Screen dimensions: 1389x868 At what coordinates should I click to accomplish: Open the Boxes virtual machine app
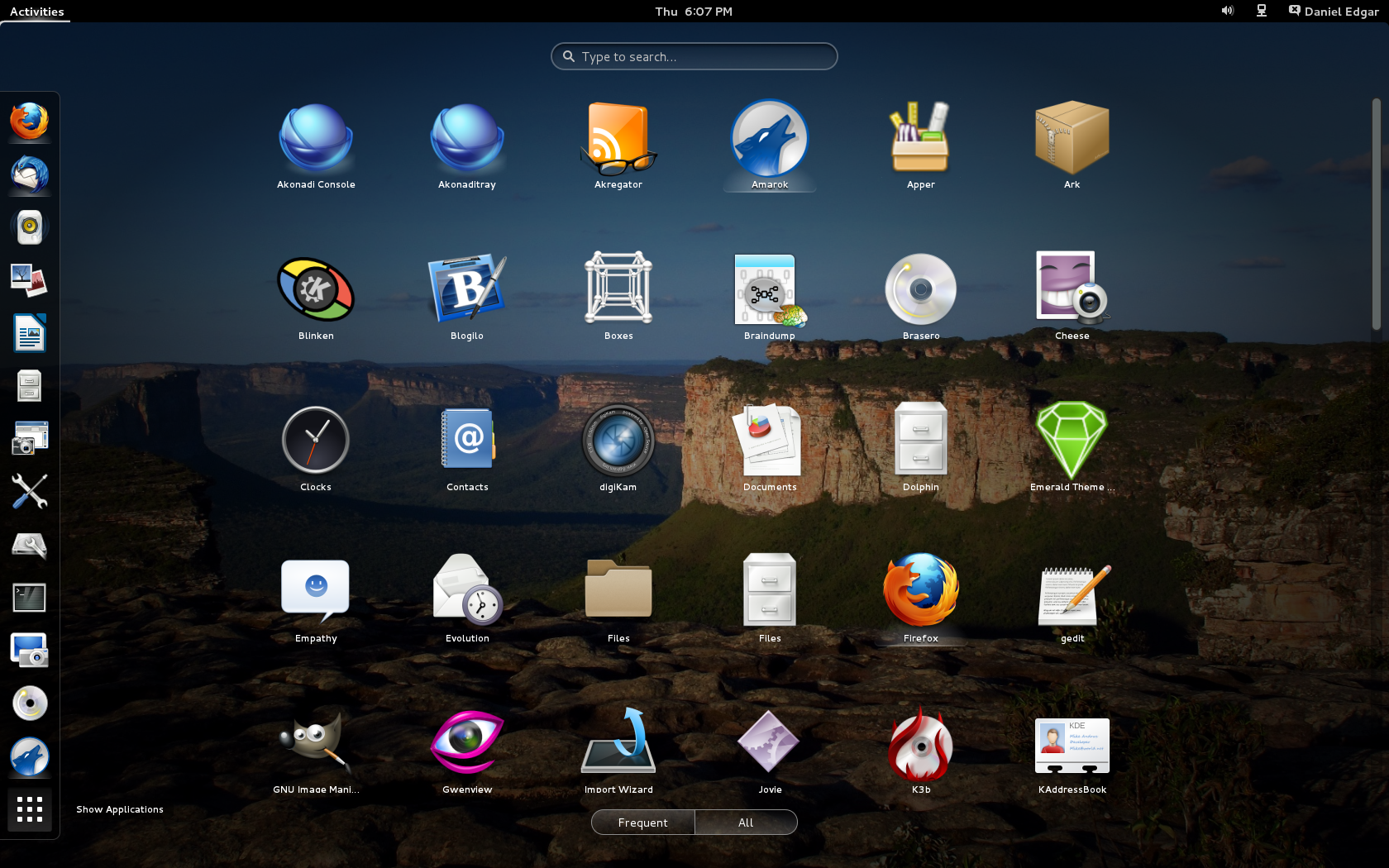618,297
